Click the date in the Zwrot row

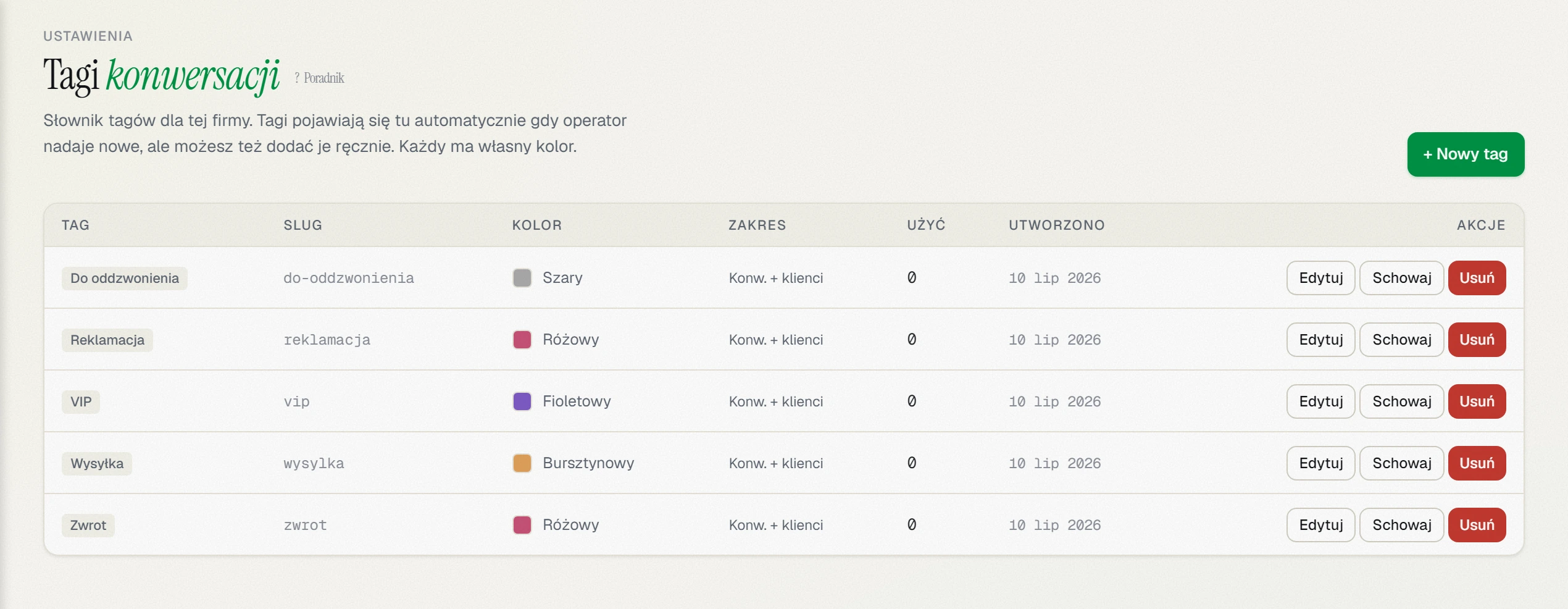1055,525
